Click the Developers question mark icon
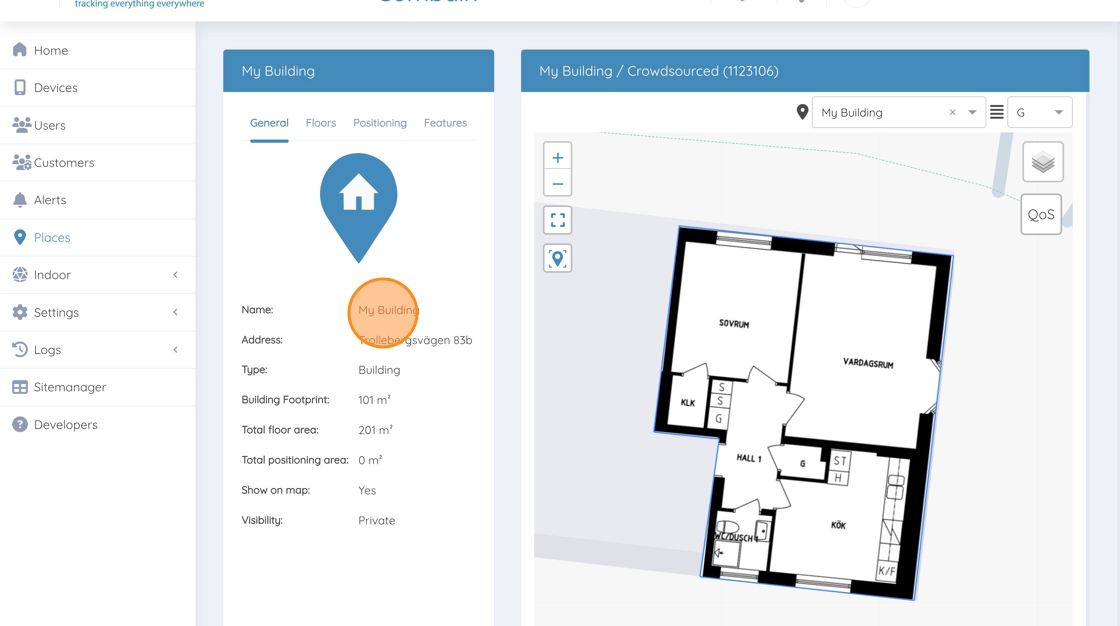Viewport: 1120px width, 626px height. click(x=20, y=424)
